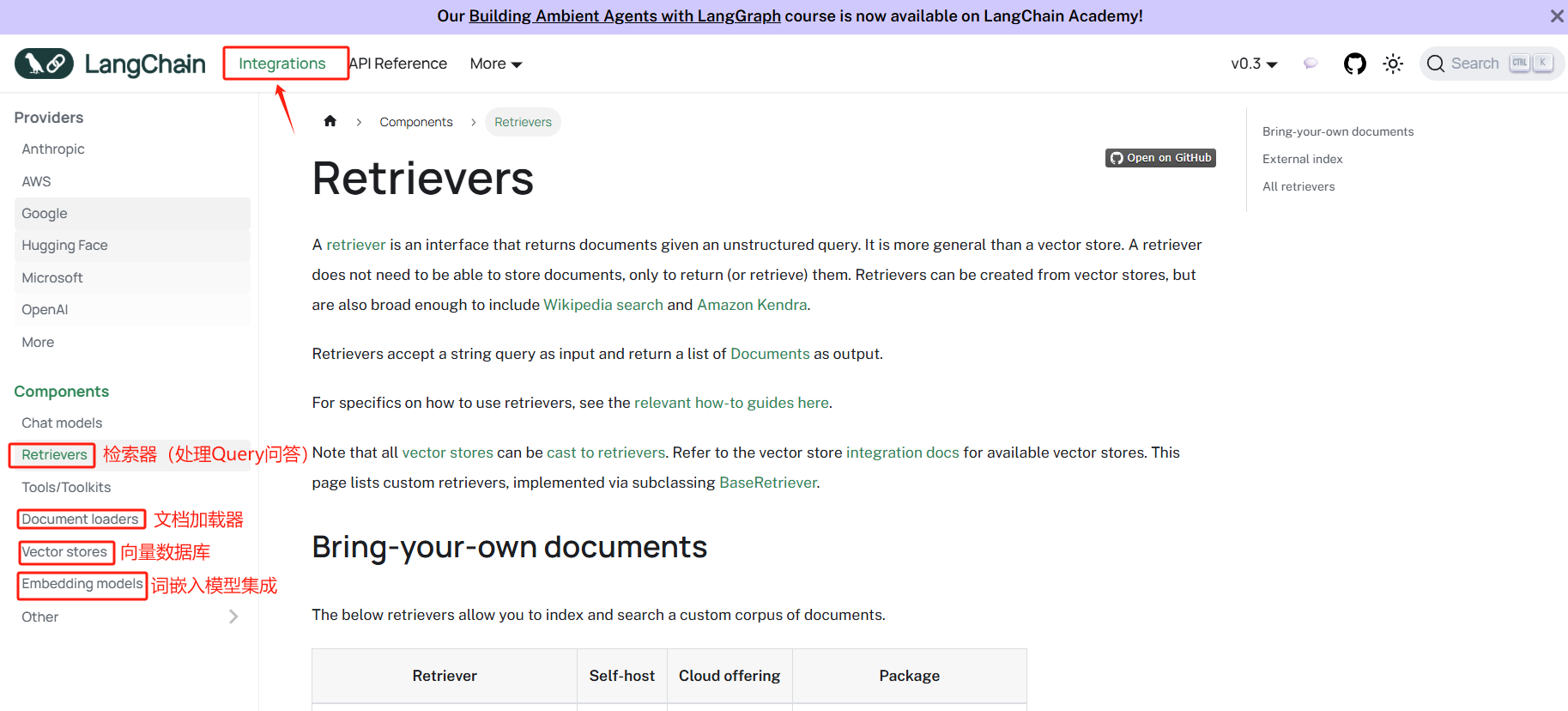Open Retrievers in sidebar

[x=54, y=454]
